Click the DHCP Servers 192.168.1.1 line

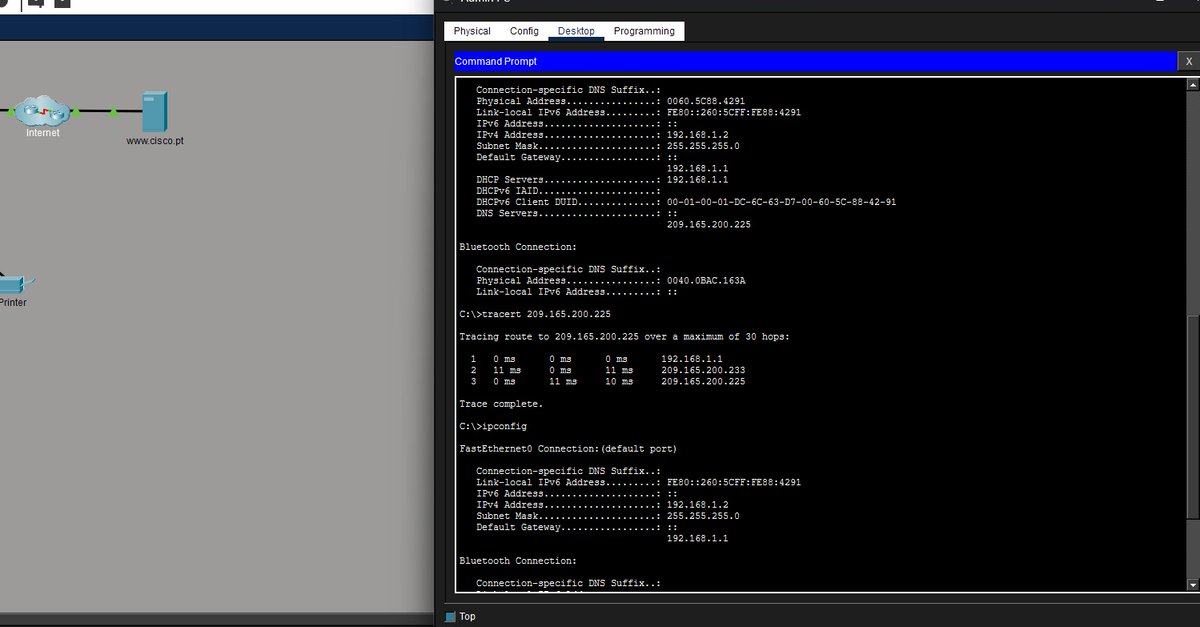click(601, 180)
